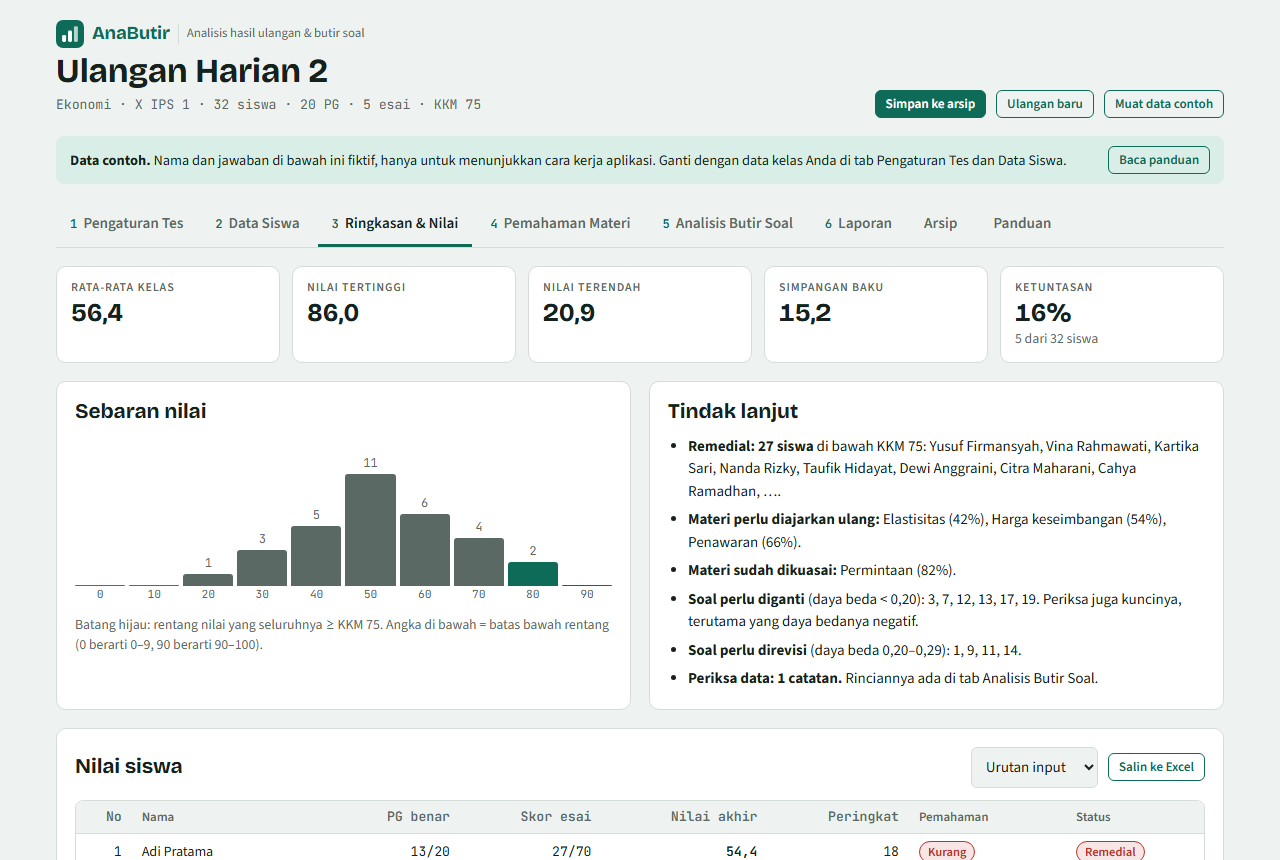The image size is (1280, 860).
Task: Click the Sebaran nilai heading
Action: [141, 411]
